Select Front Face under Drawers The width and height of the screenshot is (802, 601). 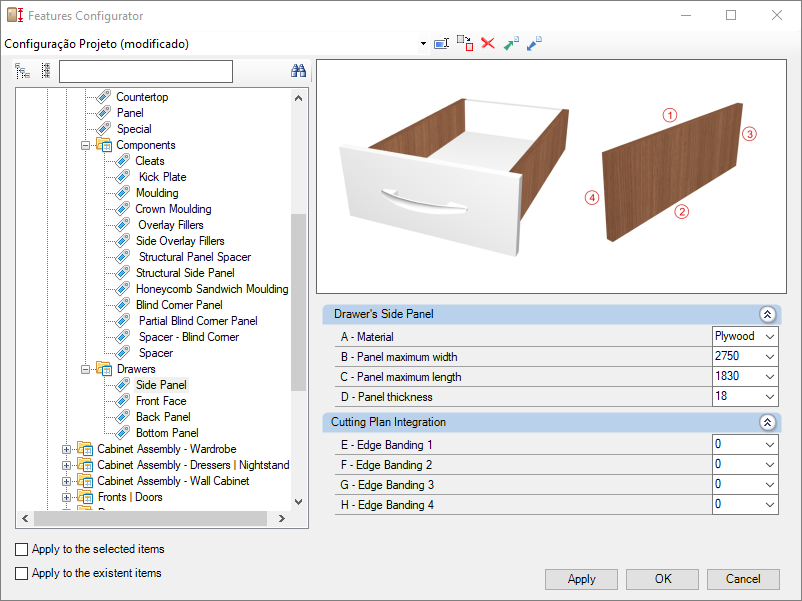(x=161, y=401)
